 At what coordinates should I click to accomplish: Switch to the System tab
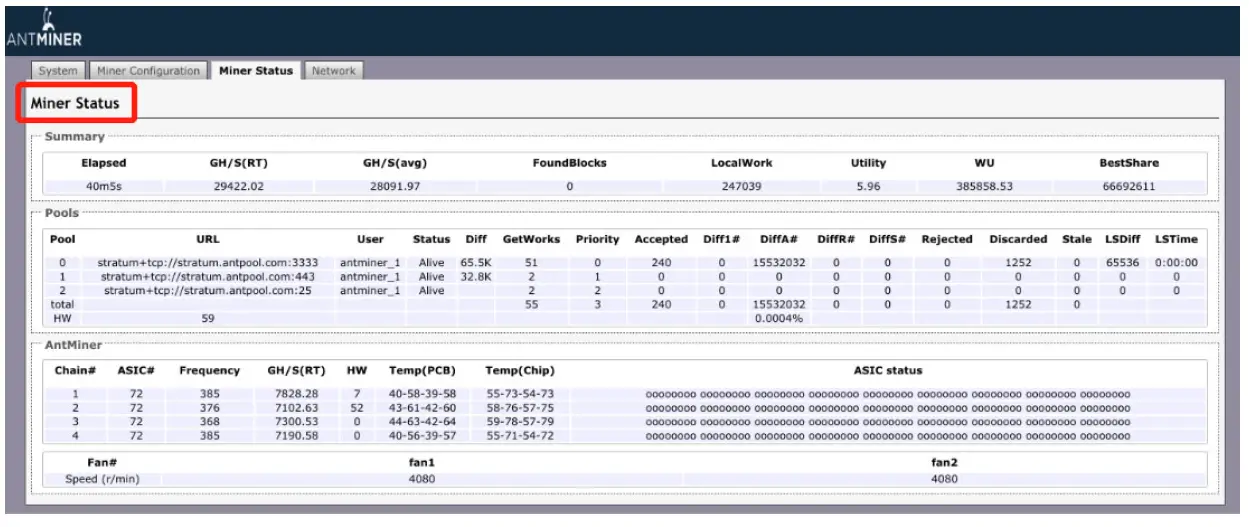[x=58, y=71]
